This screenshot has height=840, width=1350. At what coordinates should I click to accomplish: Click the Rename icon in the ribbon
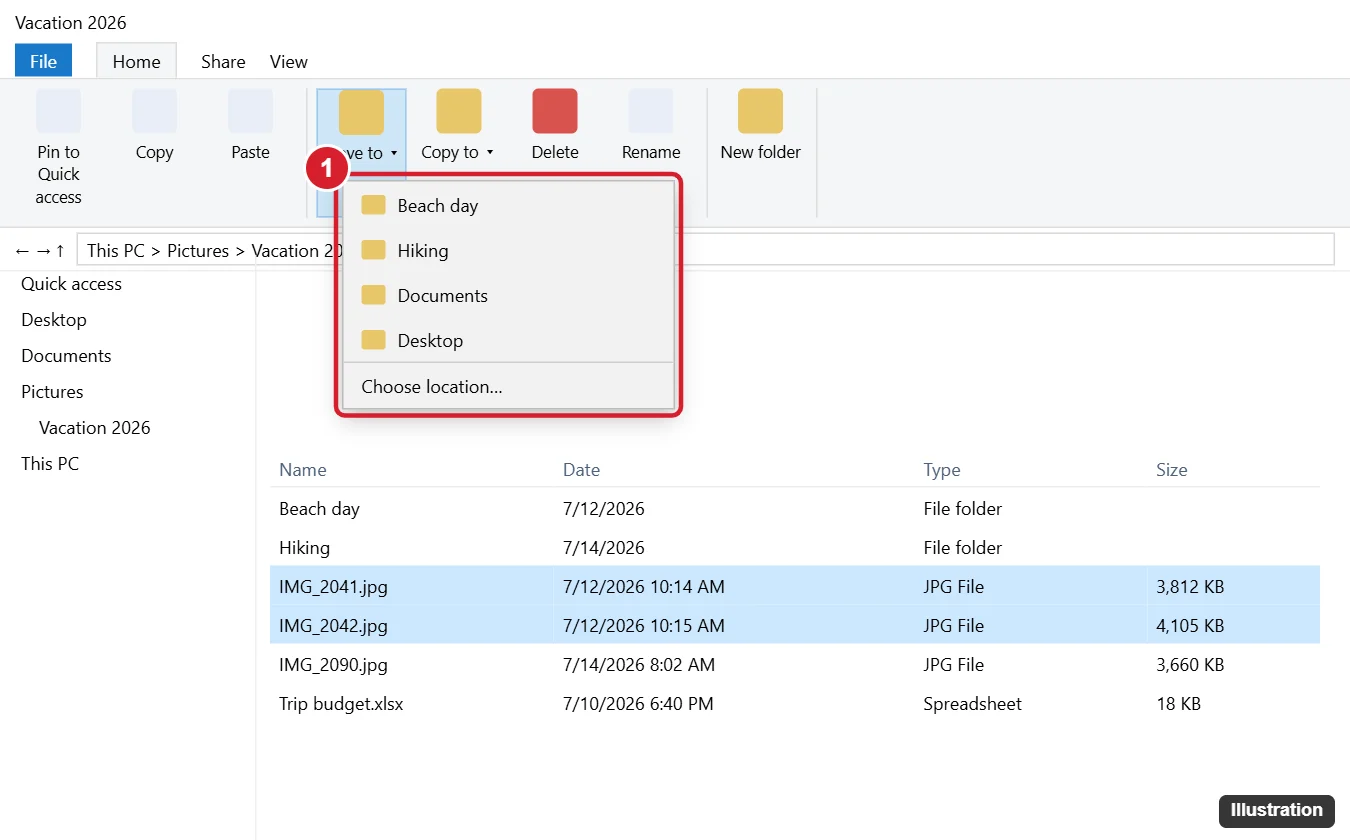point(651,111)
